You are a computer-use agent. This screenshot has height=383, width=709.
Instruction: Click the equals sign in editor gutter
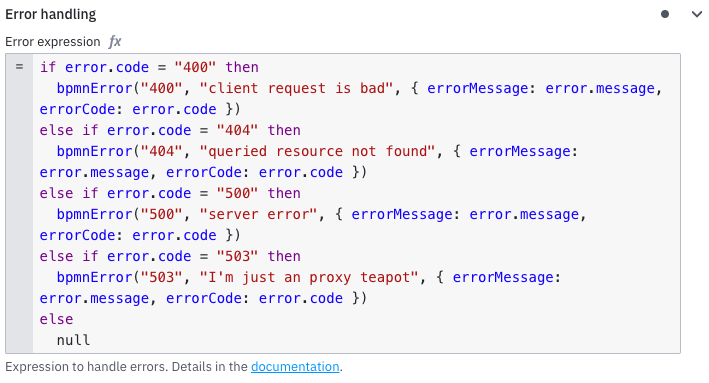[x=19, y=67]
